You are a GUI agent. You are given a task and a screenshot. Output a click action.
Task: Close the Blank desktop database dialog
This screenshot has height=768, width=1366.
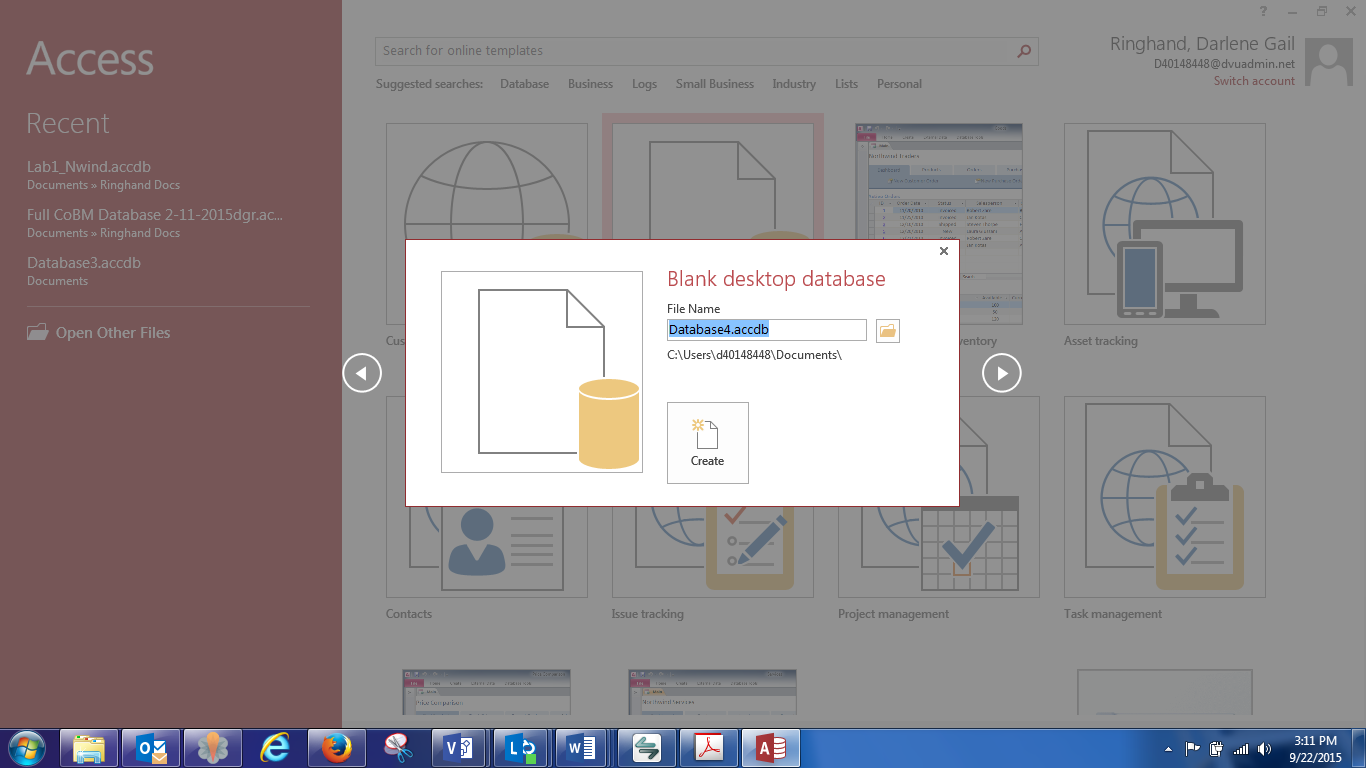coord(943,251)
